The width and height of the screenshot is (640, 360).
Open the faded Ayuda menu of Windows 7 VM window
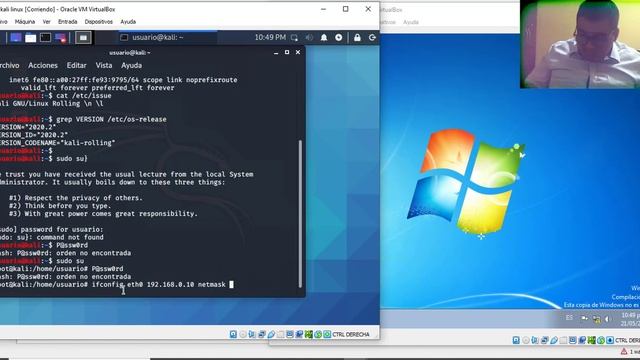411,22
